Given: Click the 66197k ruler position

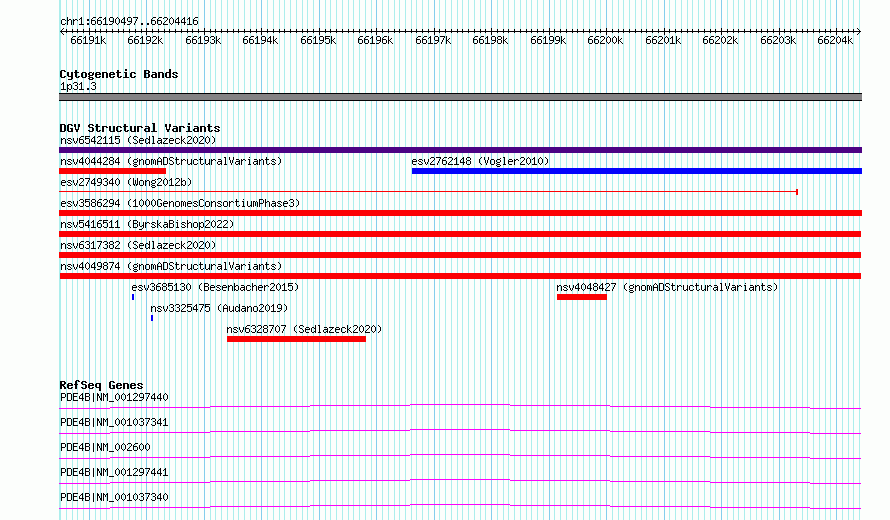Looking at the screenshot, I should (433, 40).
